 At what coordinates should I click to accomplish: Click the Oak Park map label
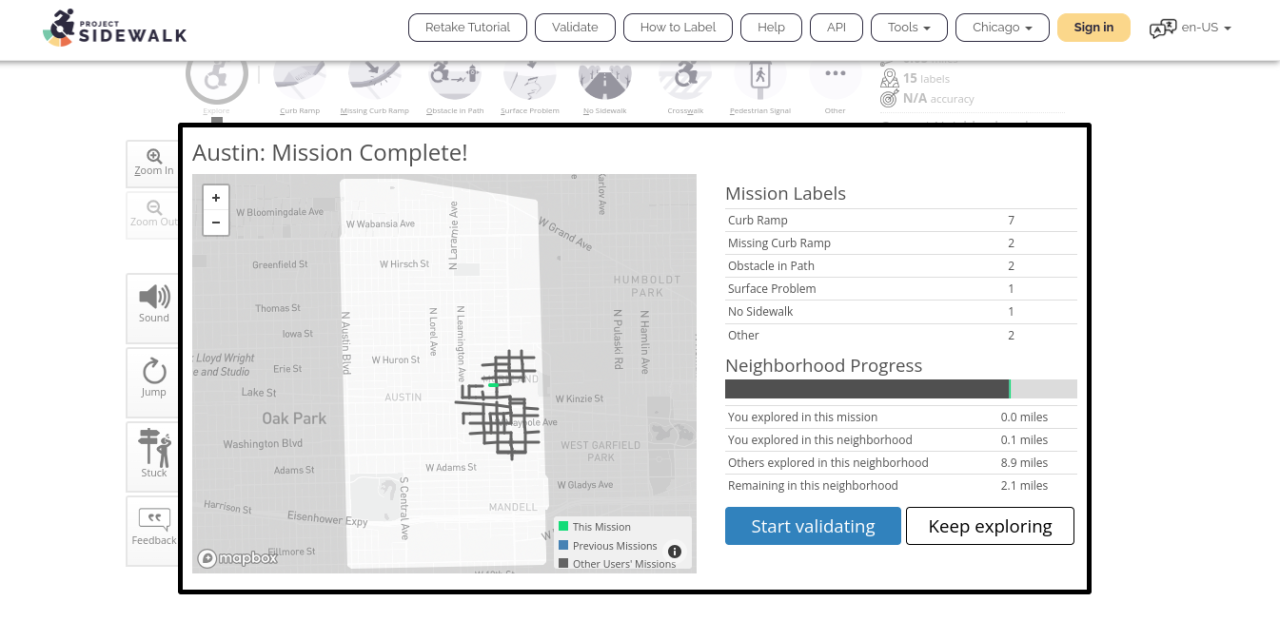[x=294, y=418]
